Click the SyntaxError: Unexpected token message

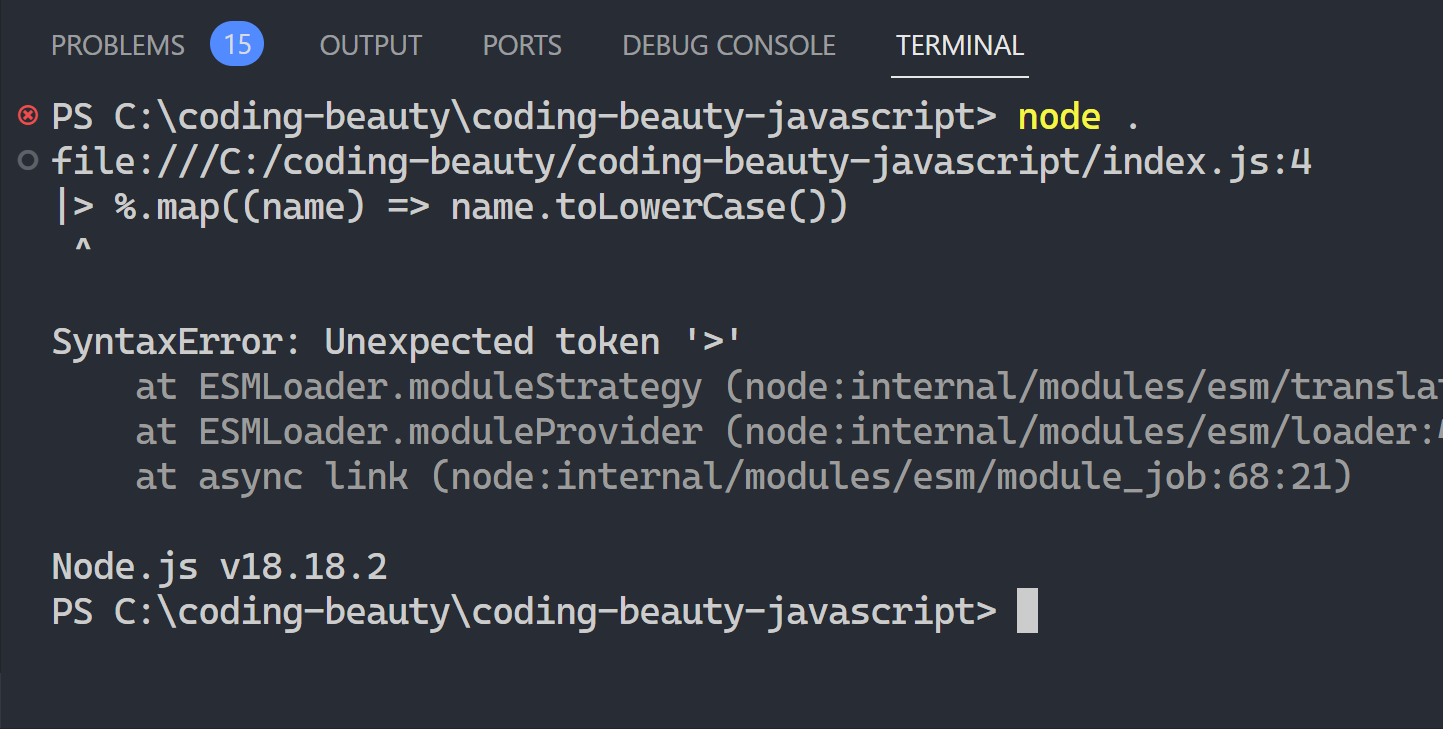pyautogui.click(x=397, y=342)
